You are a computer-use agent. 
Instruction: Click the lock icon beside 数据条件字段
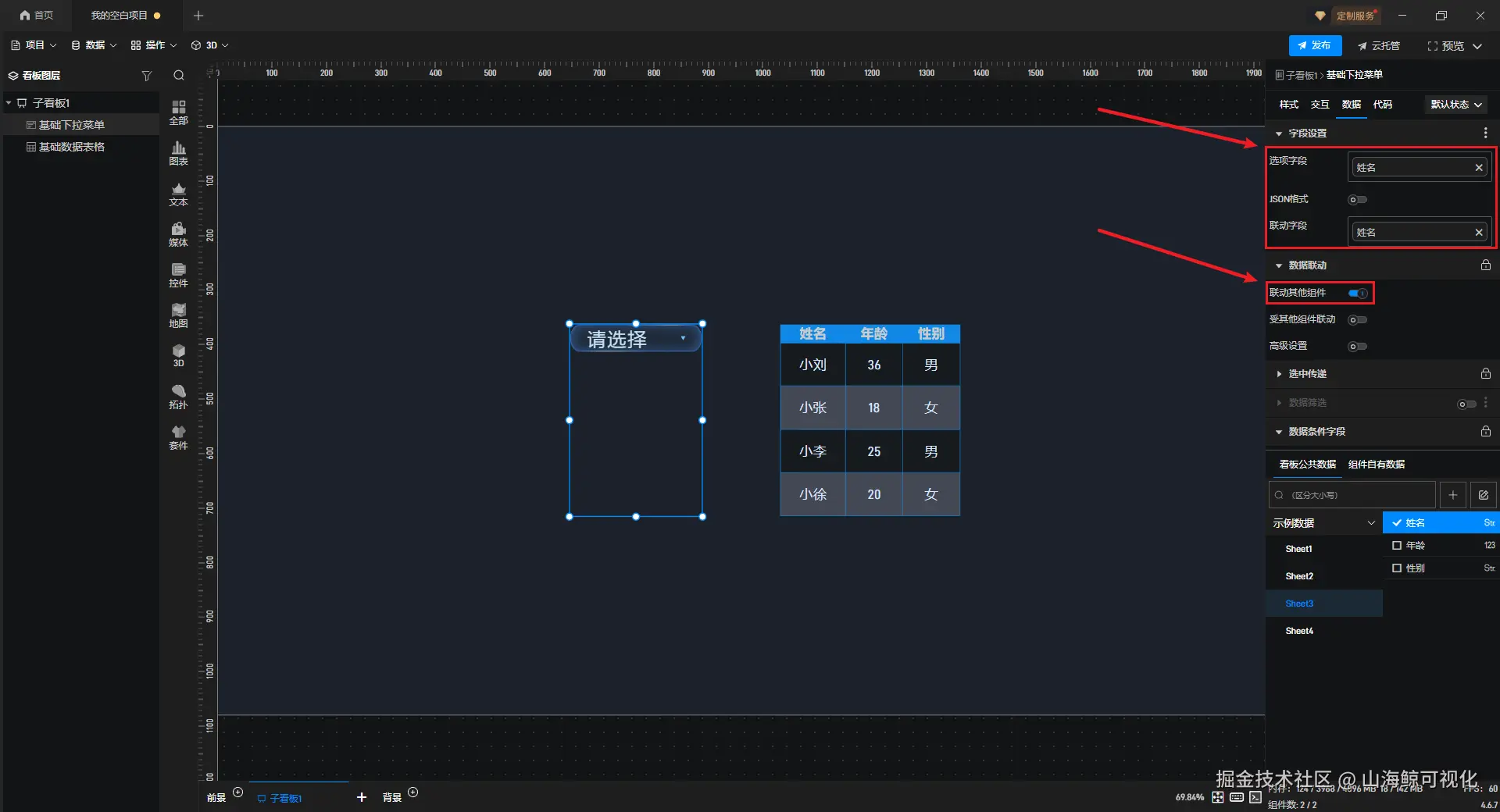click(x=1485, y=432)
